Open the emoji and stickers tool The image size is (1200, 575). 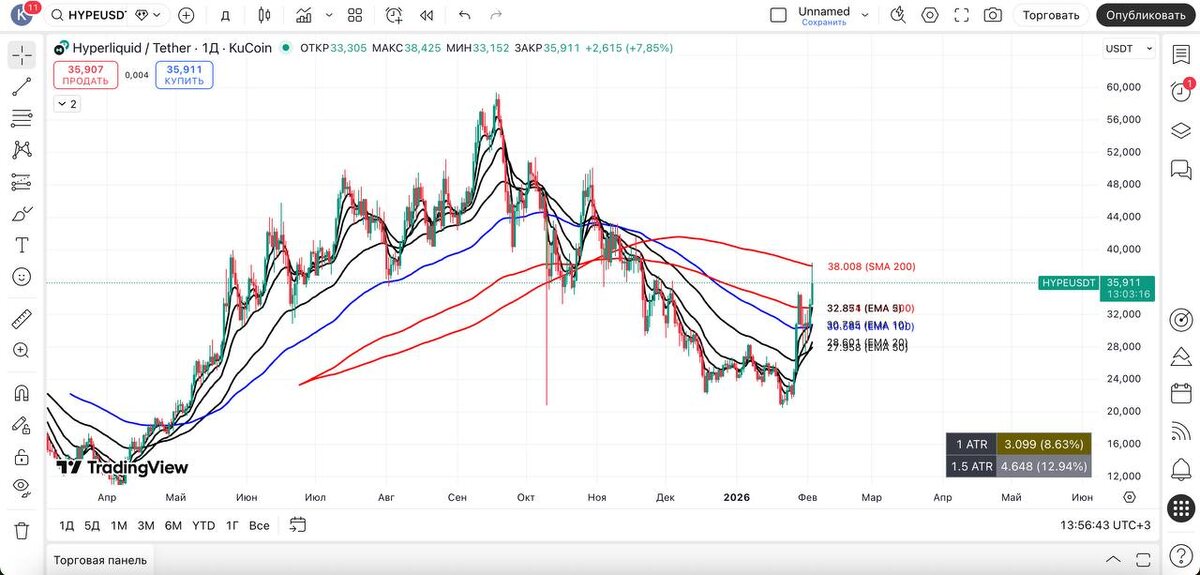22,277
